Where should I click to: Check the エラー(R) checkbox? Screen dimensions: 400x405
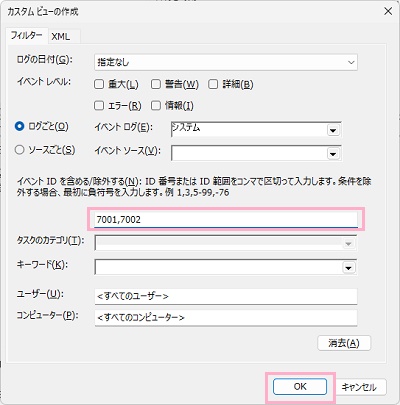point(99,106)
